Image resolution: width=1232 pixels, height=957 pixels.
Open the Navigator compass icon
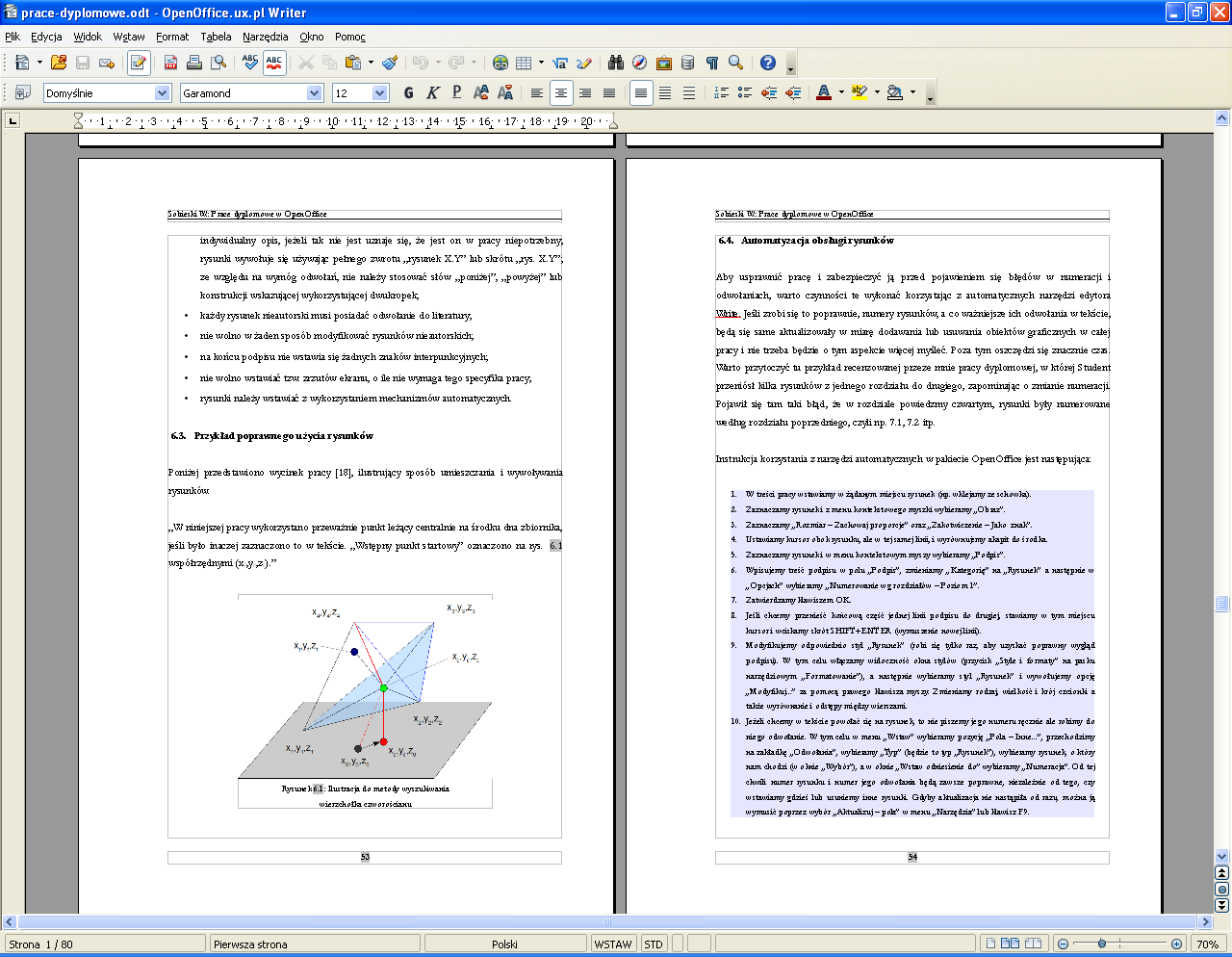pos(640,63)
